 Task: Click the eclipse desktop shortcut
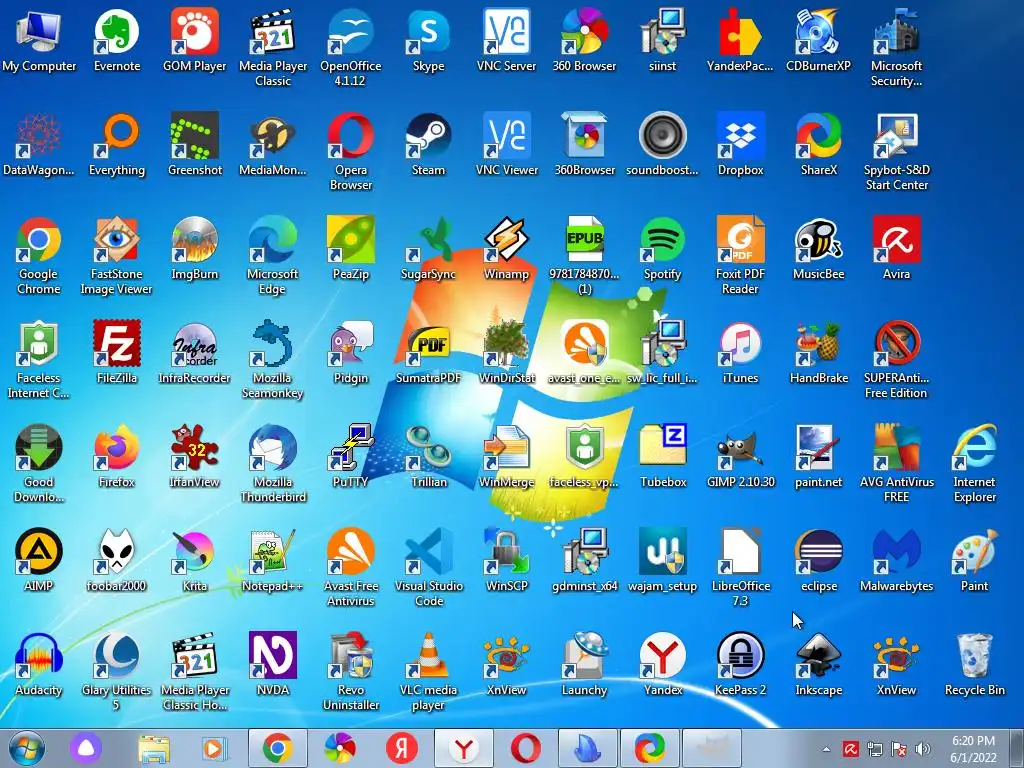(818, 560)
